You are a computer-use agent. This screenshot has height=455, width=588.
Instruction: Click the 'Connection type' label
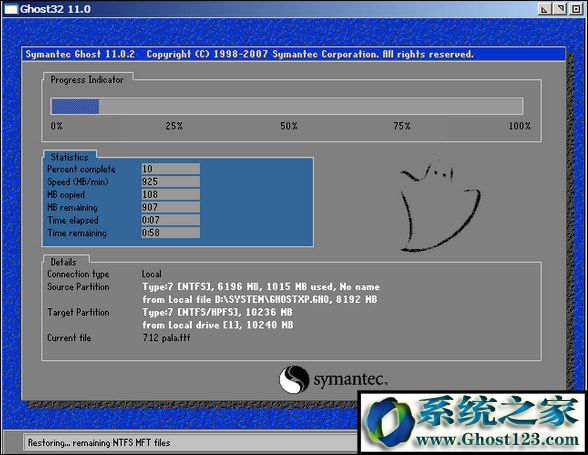[x=78, y=274]
